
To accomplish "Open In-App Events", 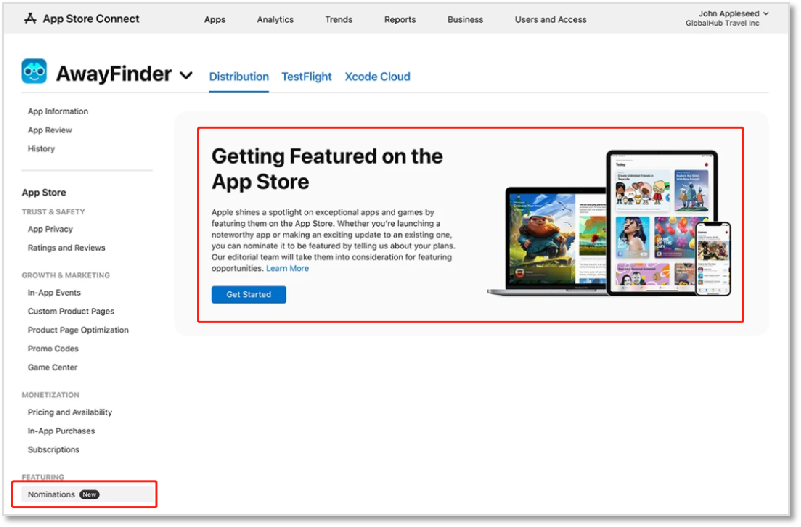I will coord(54,293).
